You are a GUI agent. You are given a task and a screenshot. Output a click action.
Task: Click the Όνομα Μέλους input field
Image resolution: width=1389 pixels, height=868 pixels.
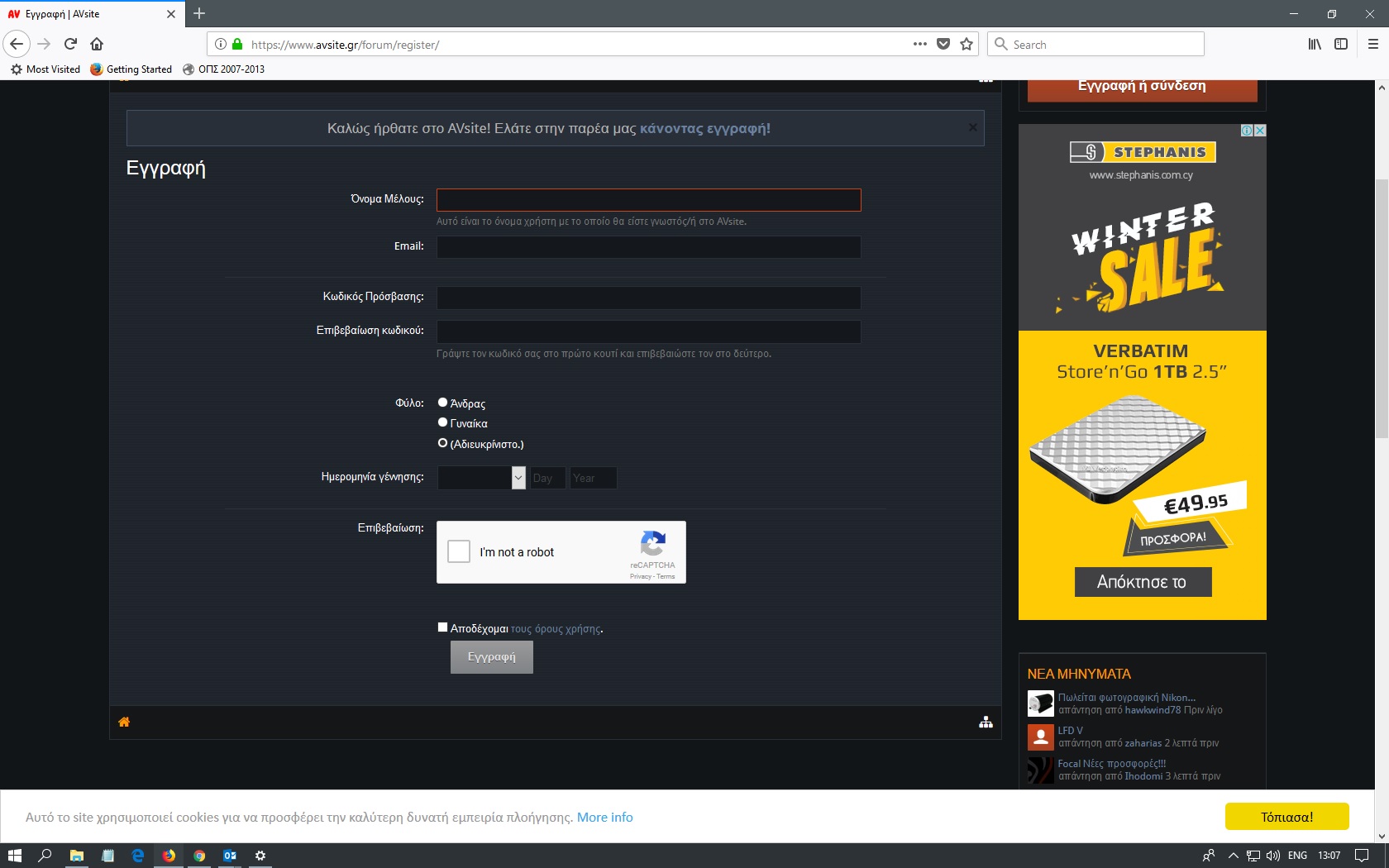pyautogui.click(x=648, y=200)
